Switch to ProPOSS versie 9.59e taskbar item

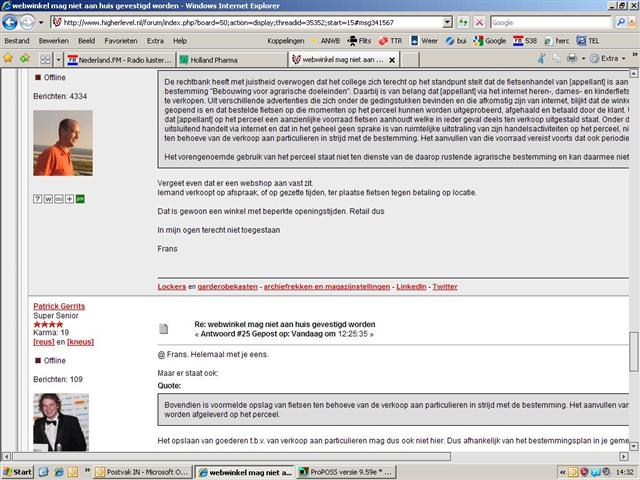[x=347, y=472]
